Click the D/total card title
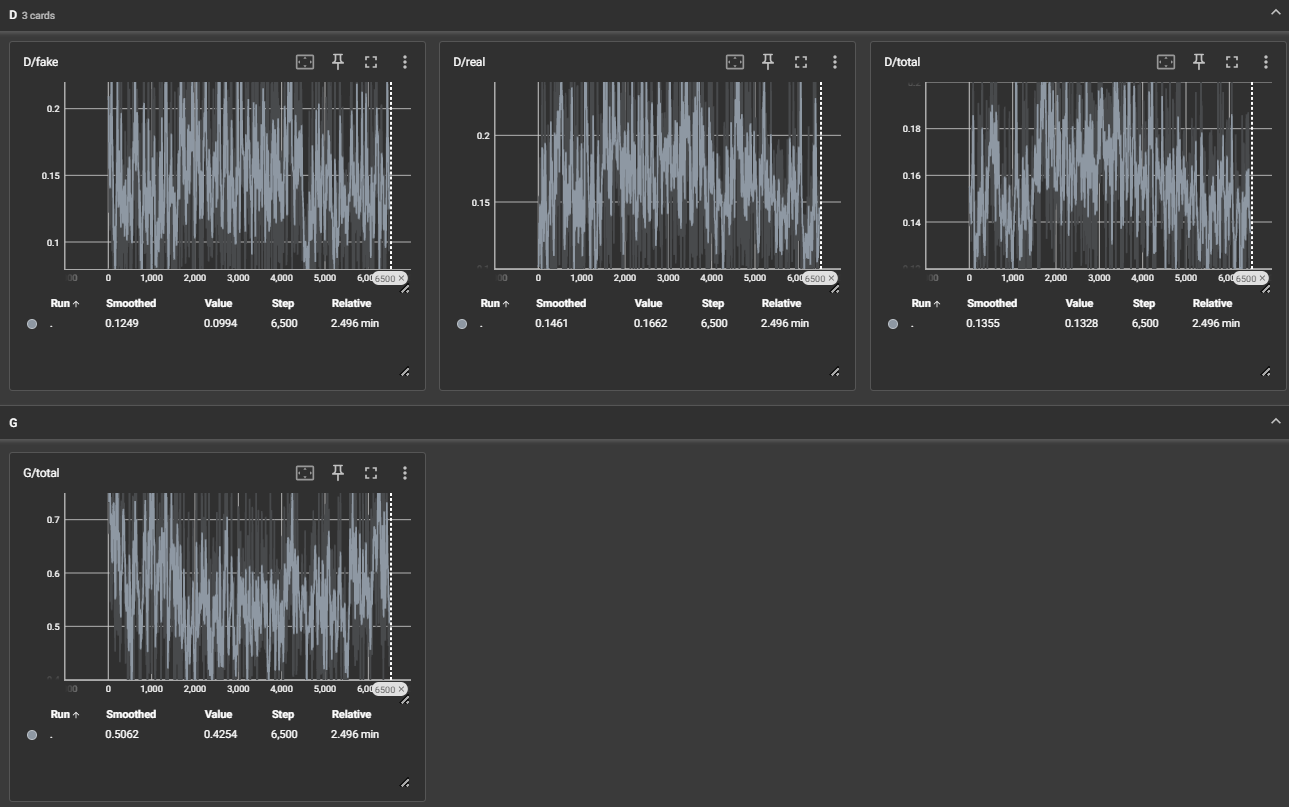 click(902, 62)
